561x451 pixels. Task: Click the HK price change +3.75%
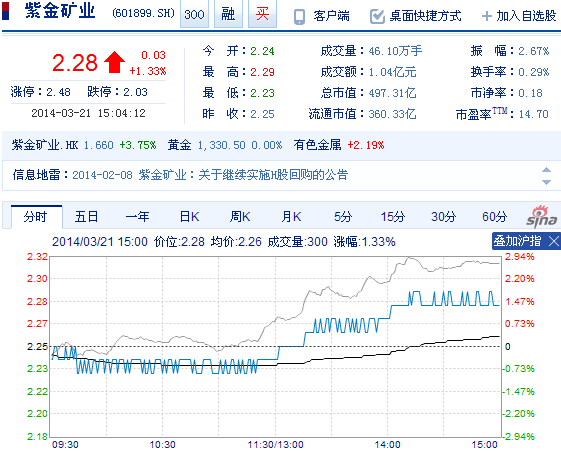(x=138, y=145)
